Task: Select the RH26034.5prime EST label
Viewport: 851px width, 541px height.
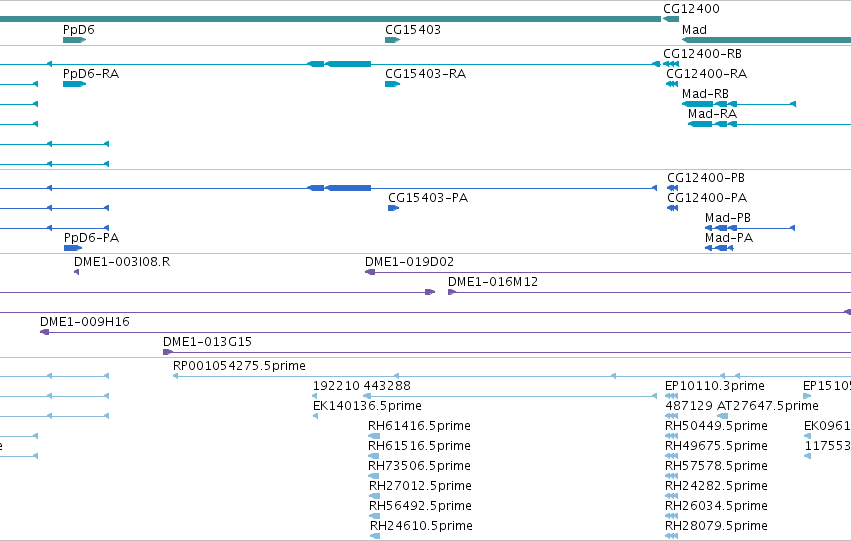Action: (x=716, y=507)
